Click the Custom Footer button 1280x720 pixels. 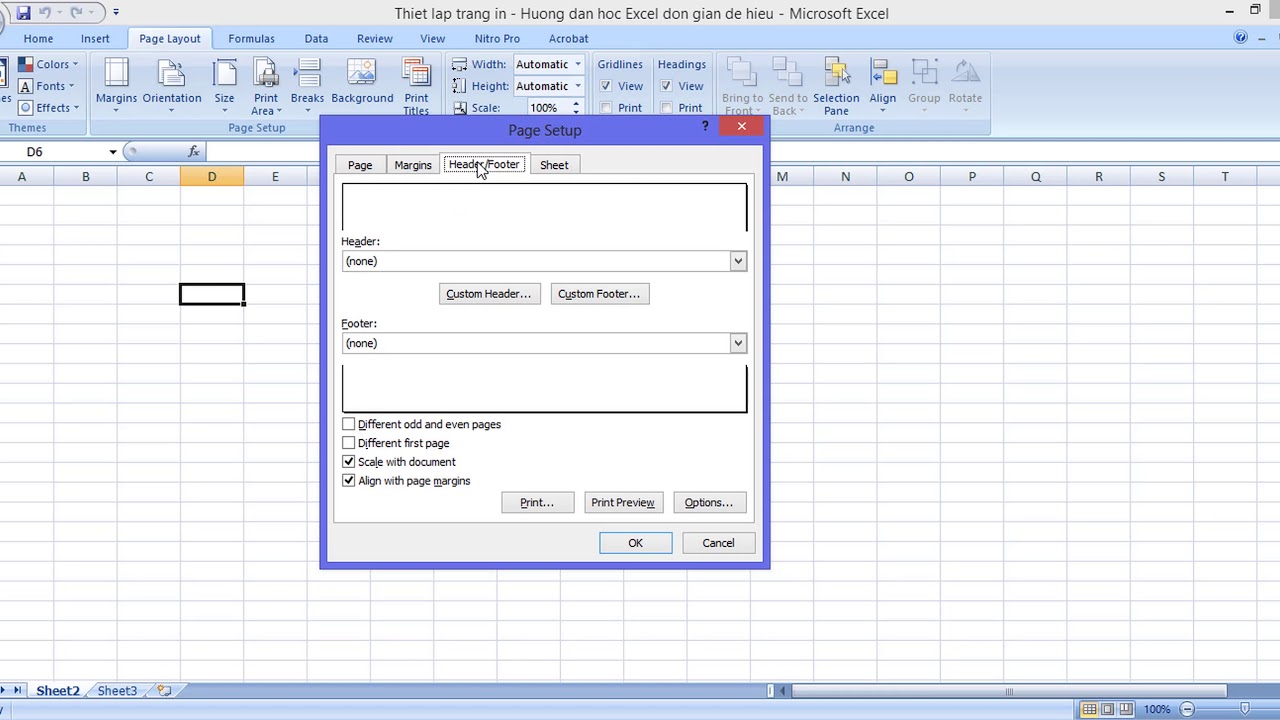pyautogui.click(x=599, y=294)
